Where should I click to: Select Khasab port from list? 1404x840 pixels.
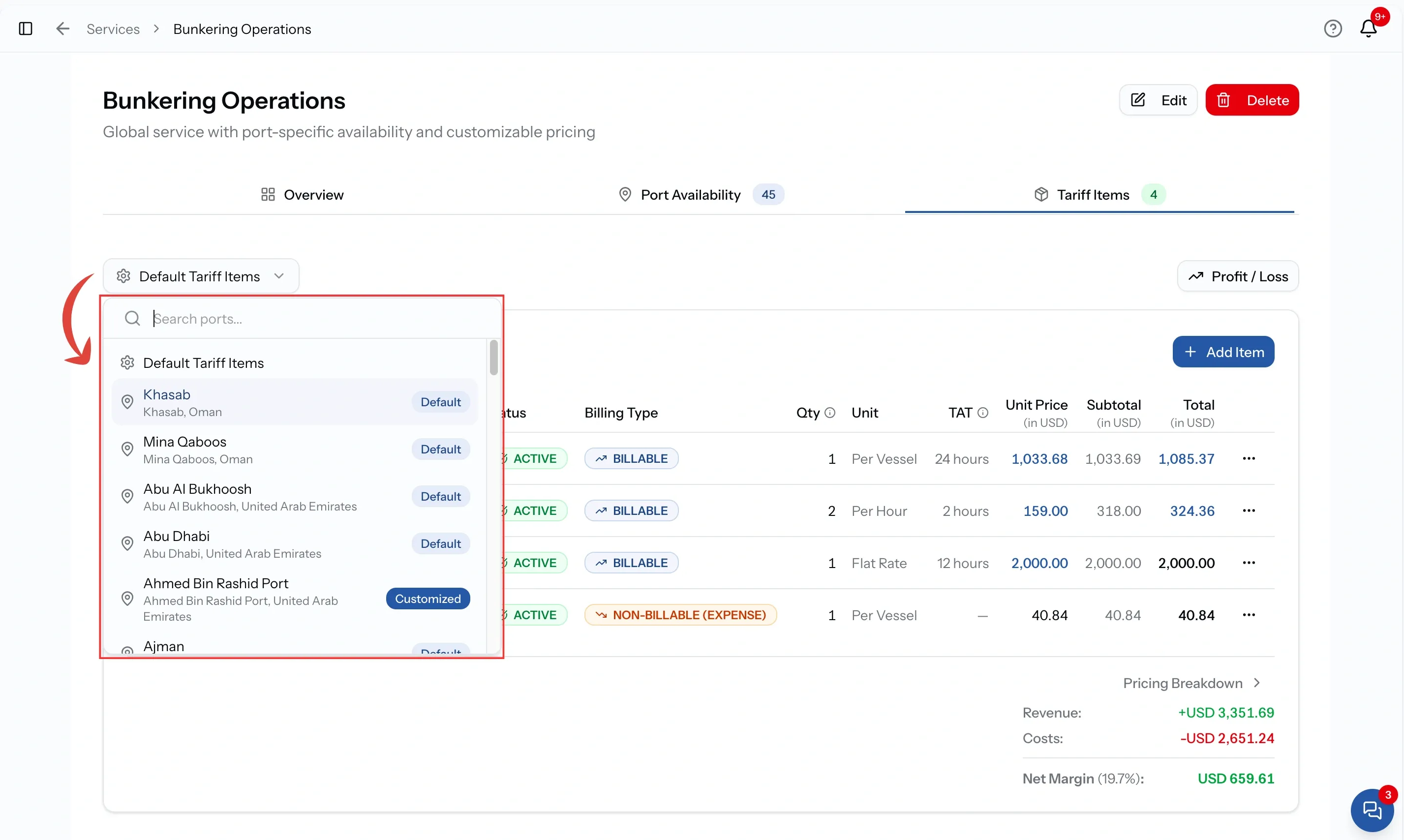click(x=295, y=402)
